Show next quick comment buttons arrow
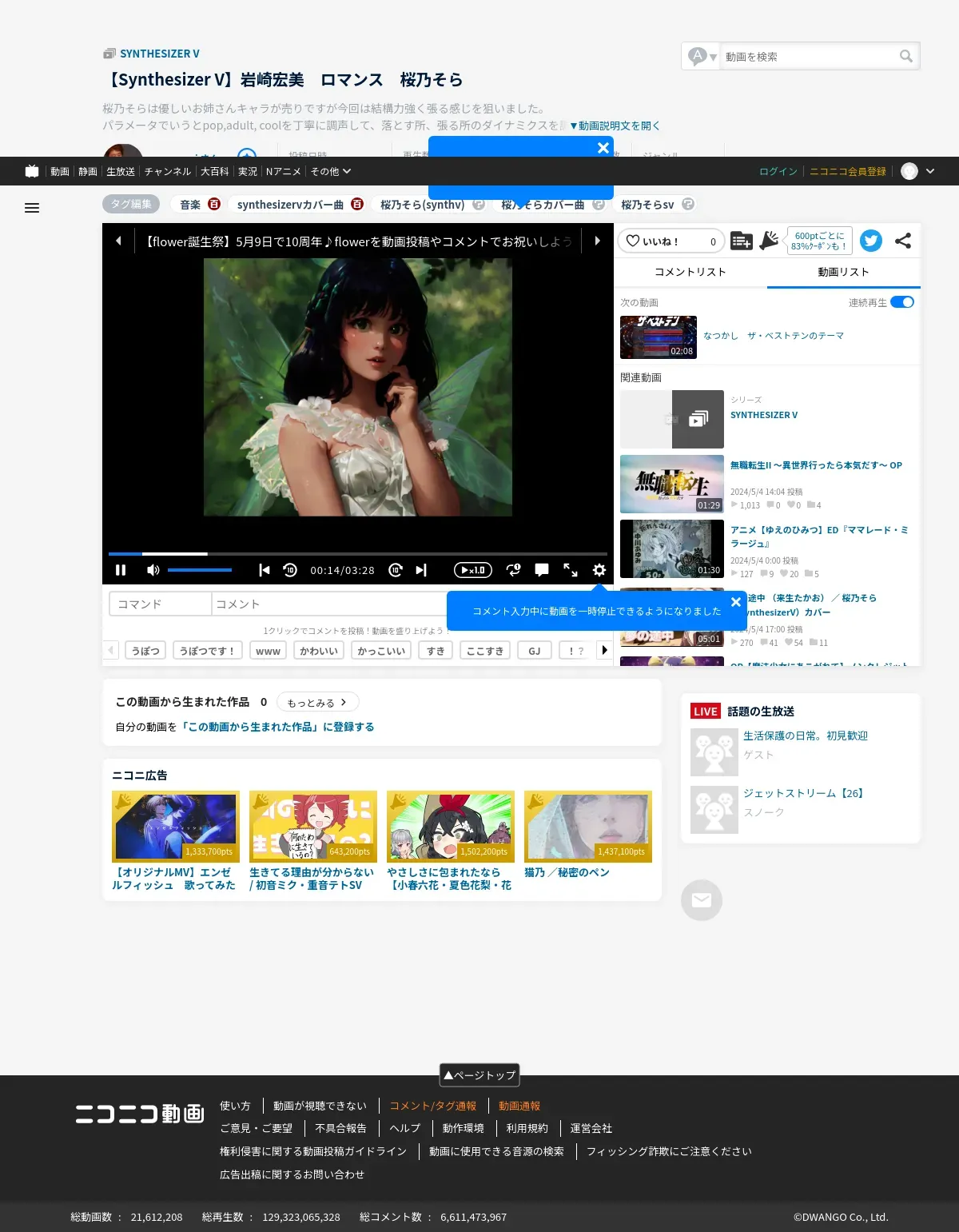The height and width of the screenshot is (1232, 959). coord(605,650)
